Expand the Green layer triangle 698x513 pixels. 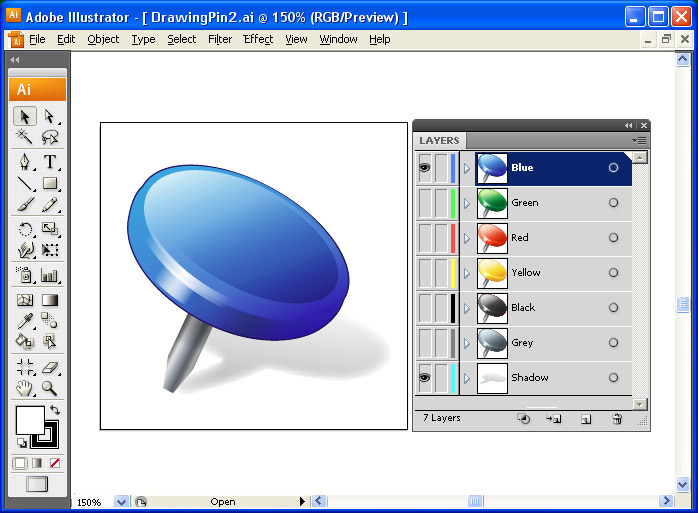click(x=467, y=203)
